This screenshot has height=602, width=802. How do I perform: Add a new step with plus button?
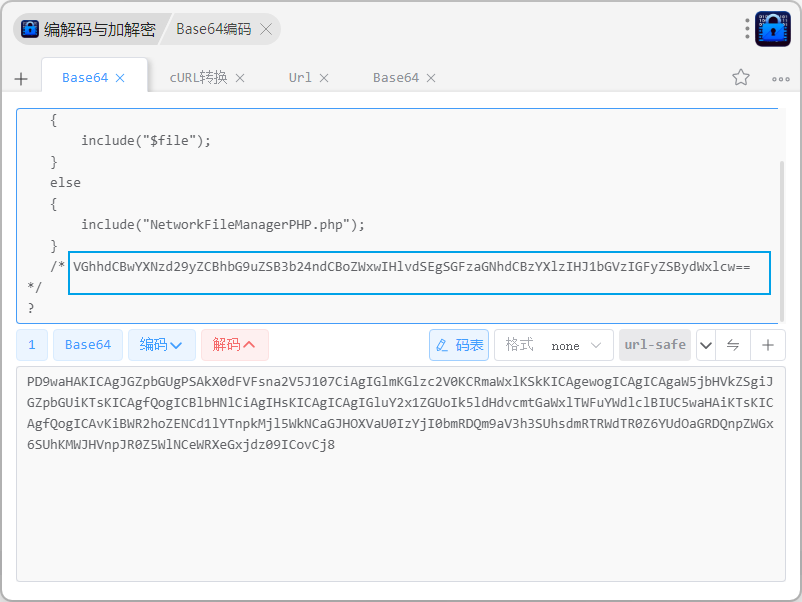click(x=768, y=345)
